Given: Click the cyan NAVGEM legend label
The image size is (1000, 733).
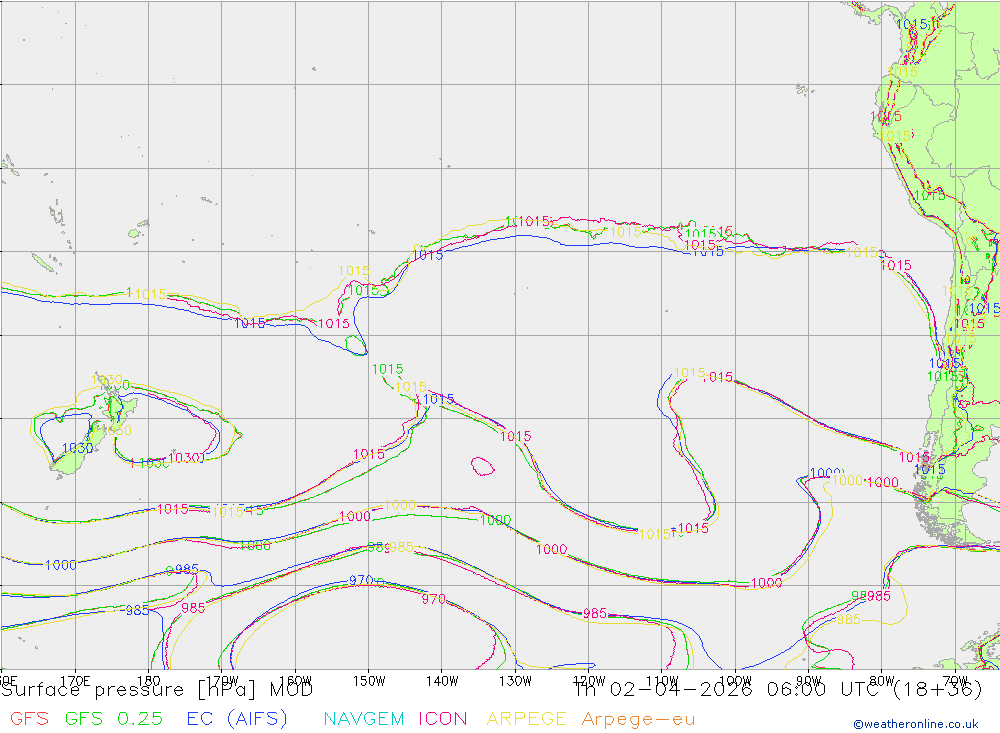Looking at the screenshot, I should [364, 719].
